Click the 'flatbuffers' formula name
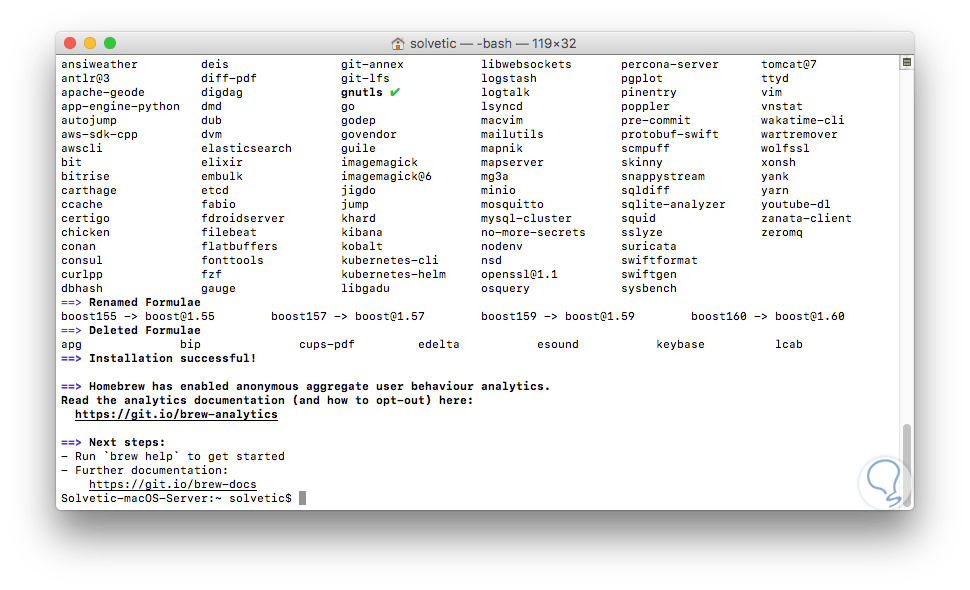 239,246
